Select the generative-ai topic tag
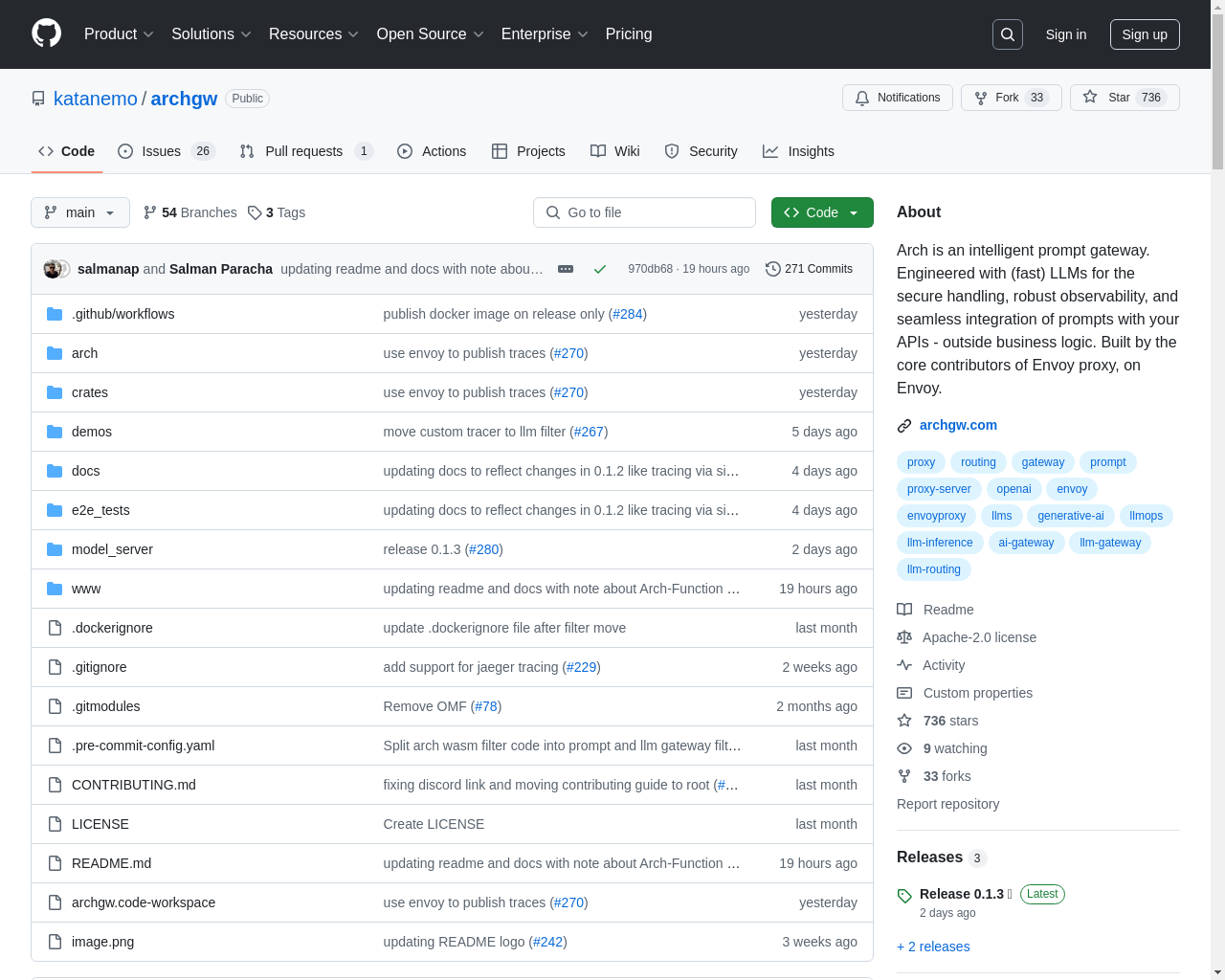Image resolution: width=1225 pixels, height=980 pixels. click(1071, 516)
